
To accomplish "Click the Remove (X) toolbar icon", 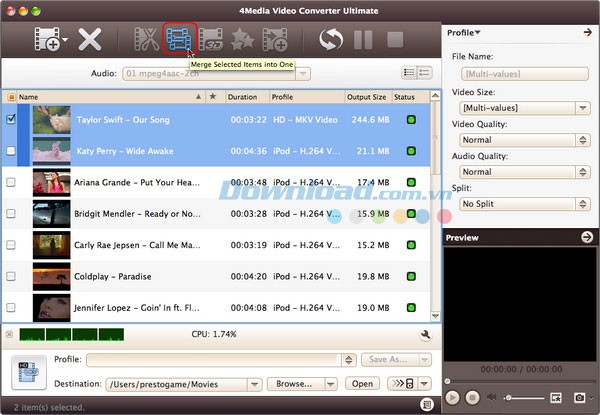I will [x=90, y=40].
